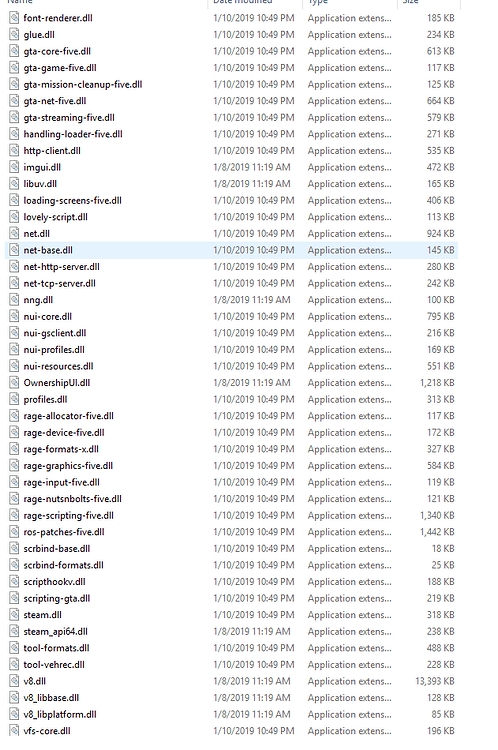The width and height of the screenshot is (498, 750).
Task: Click file name tool-formats.dll
Action: tap(56, 649)
